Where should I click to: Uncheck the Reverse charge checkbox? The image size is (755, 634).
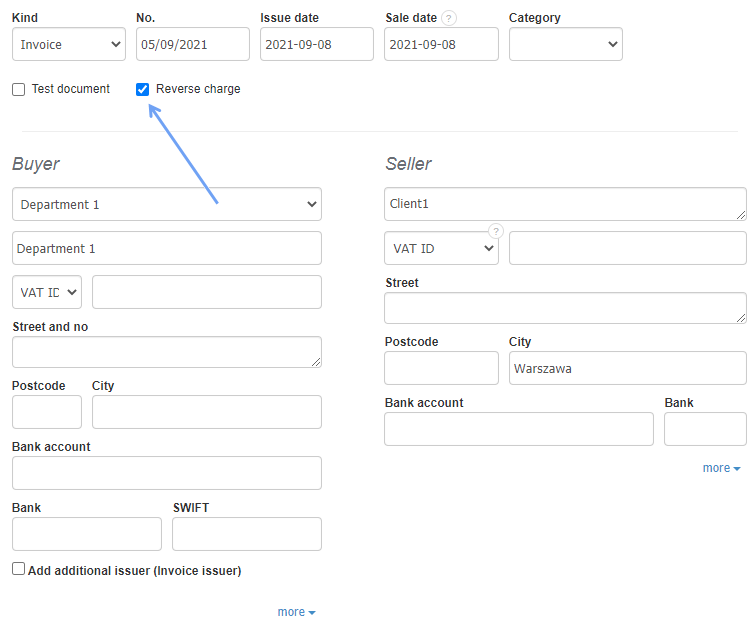pyautogui.click(x=143, y=90)
